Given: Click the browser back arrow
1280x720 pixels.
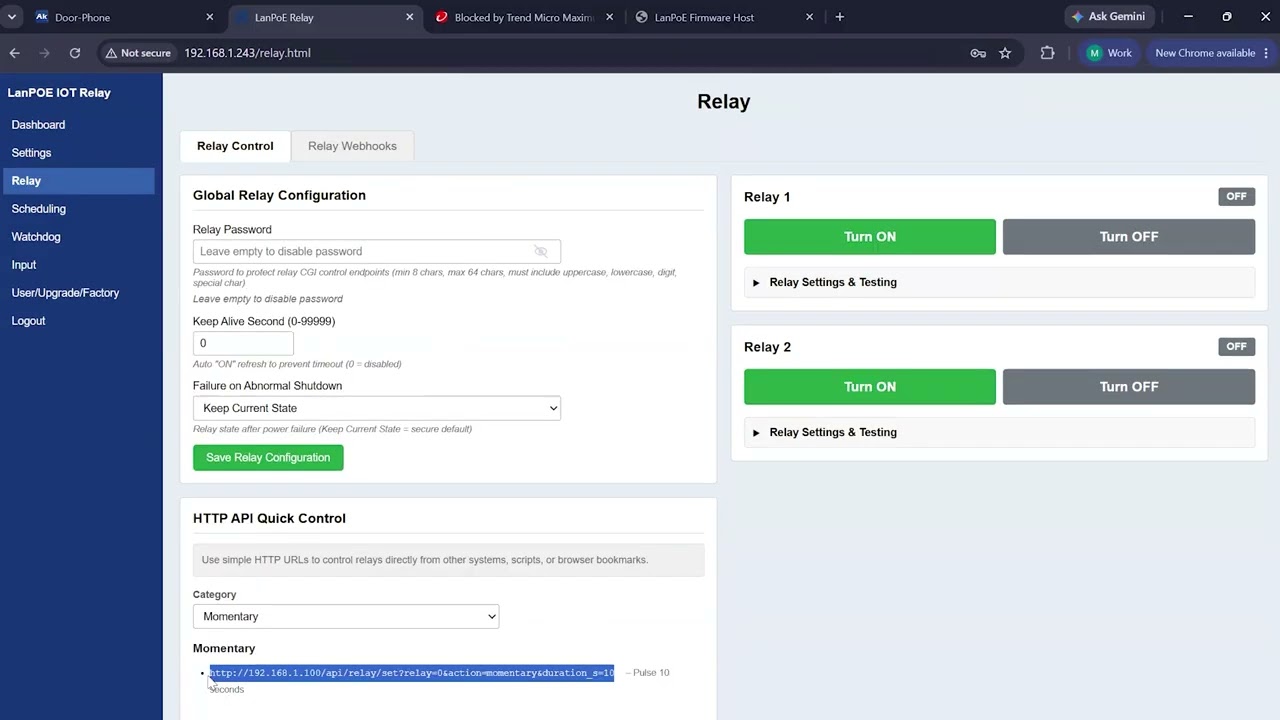Looking at the screenshot, I should point(14,53).
